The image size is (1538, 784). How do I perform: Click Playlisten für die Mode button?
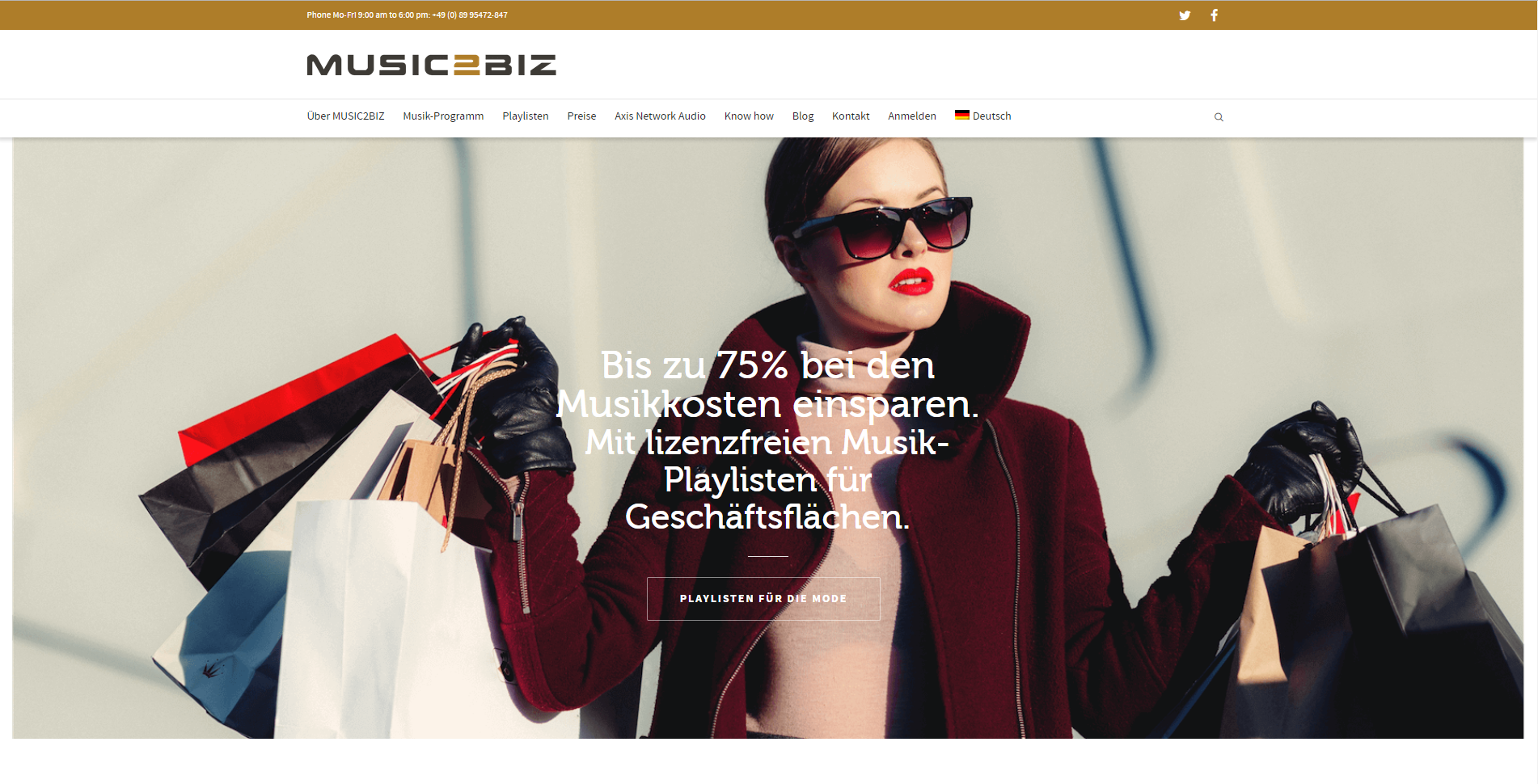763,599
